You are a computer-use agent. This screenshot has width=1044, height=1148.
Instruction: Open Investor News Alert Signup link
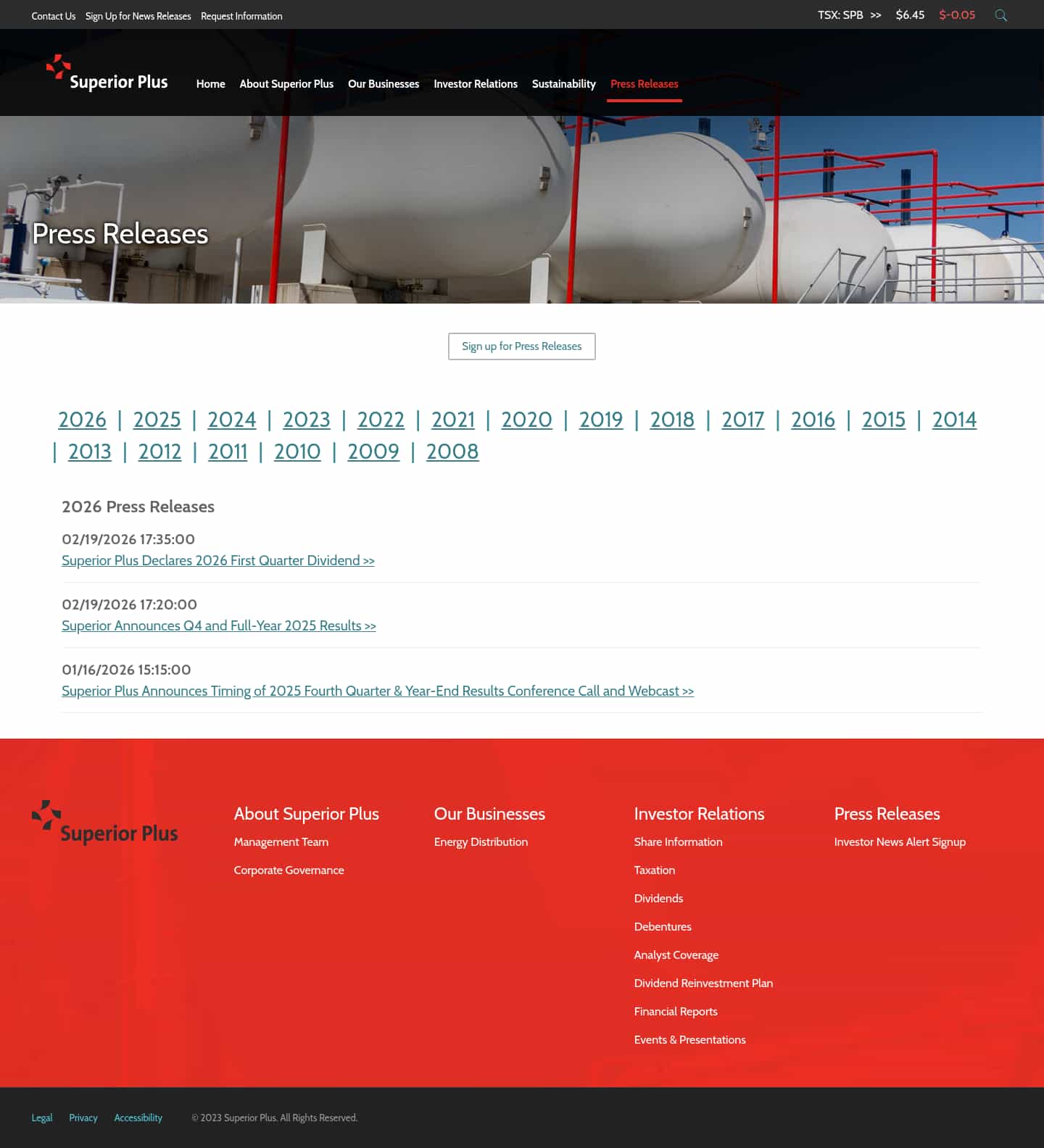[x=900, y=842]
